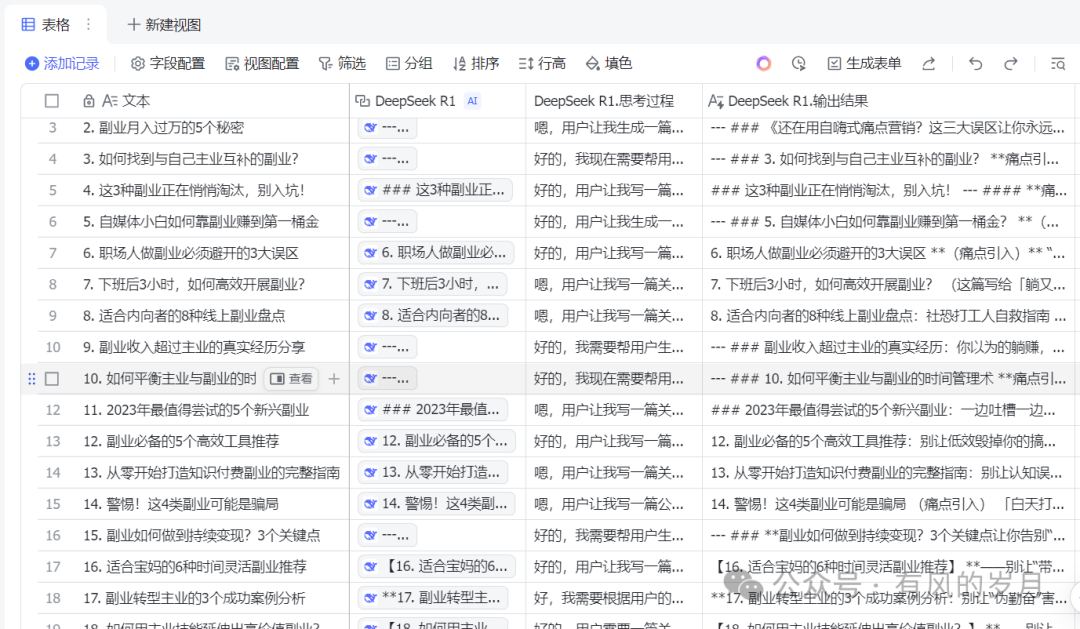The image size is (1080, 629).
Task: Click chip '7. 下班后3小时, ...'
Action: tap(433, 285)
